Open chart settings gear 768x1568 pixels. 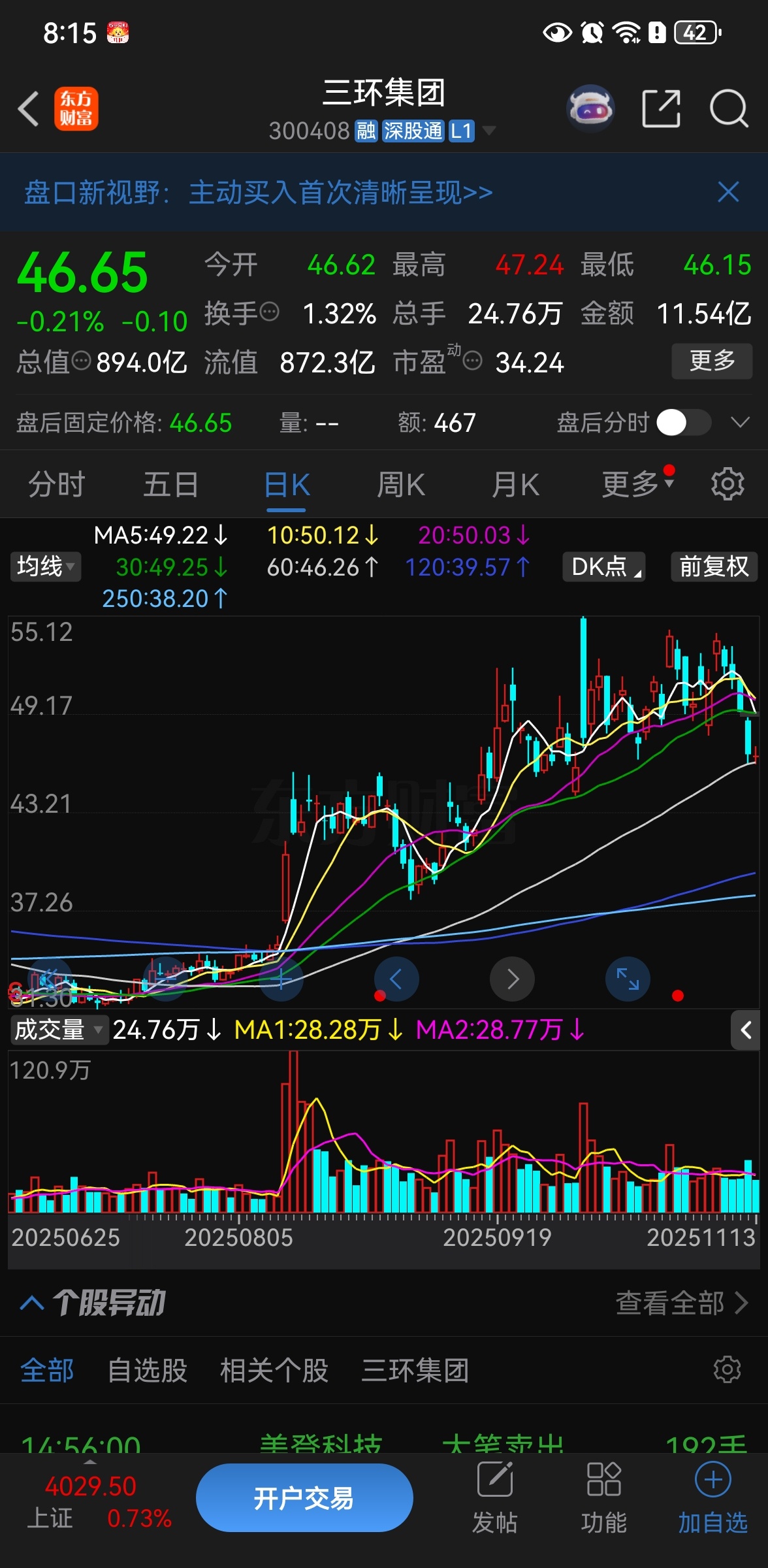pos(728,484)
